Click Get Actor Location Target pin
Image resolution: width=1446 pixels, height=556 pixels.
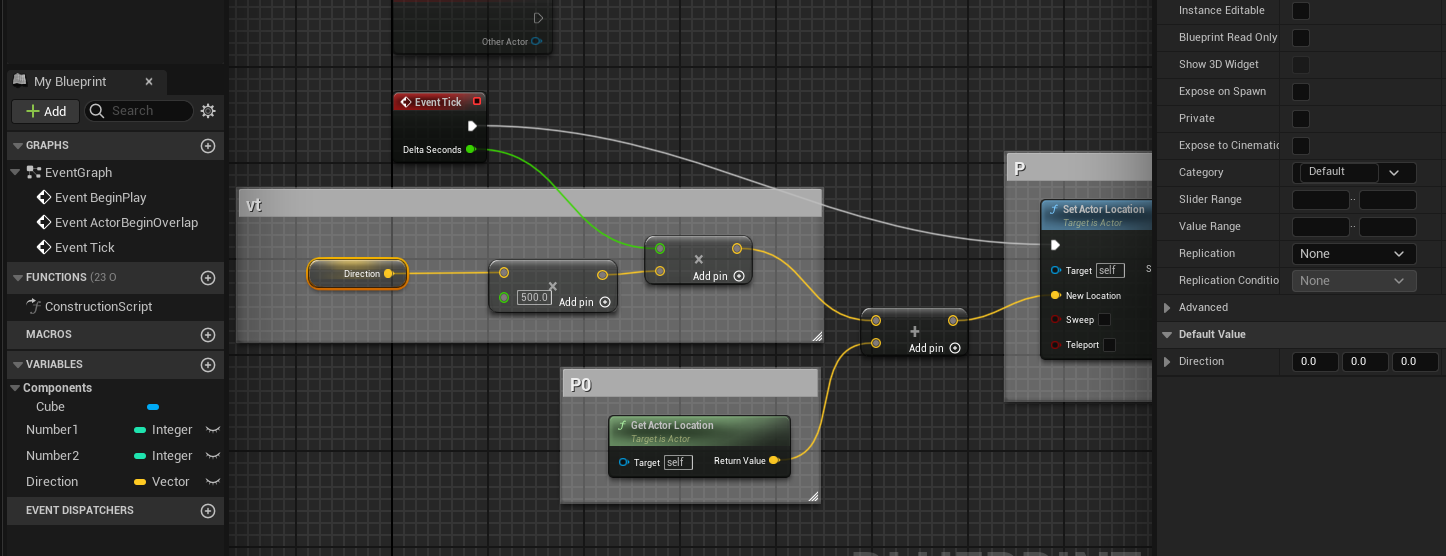coord(624,462)
